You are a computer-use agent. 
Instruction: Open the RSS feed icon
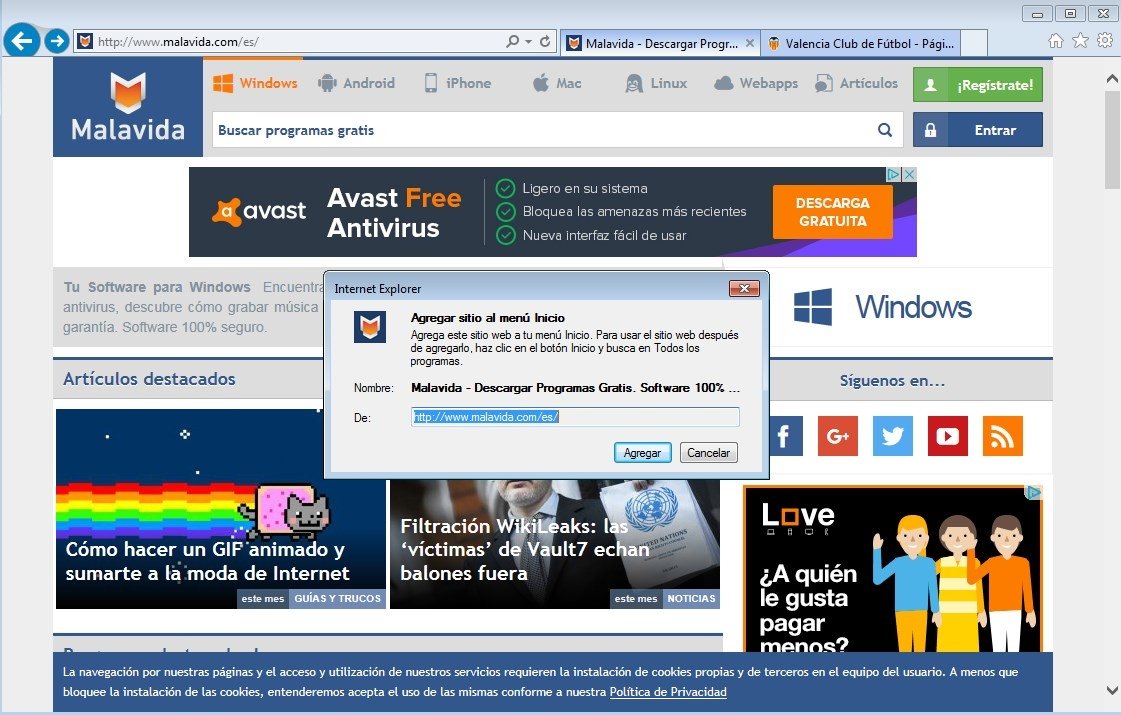(x=1003, y=435)
